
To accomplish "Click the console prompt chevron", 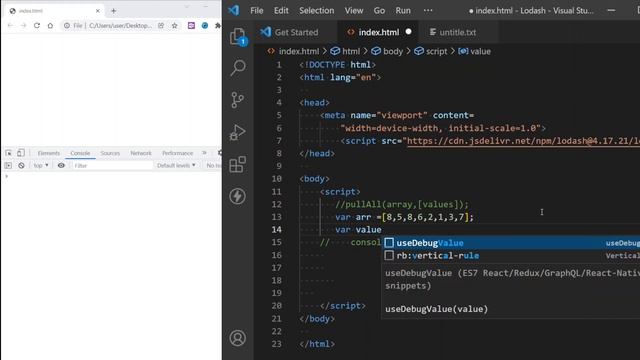I will 6,176.
